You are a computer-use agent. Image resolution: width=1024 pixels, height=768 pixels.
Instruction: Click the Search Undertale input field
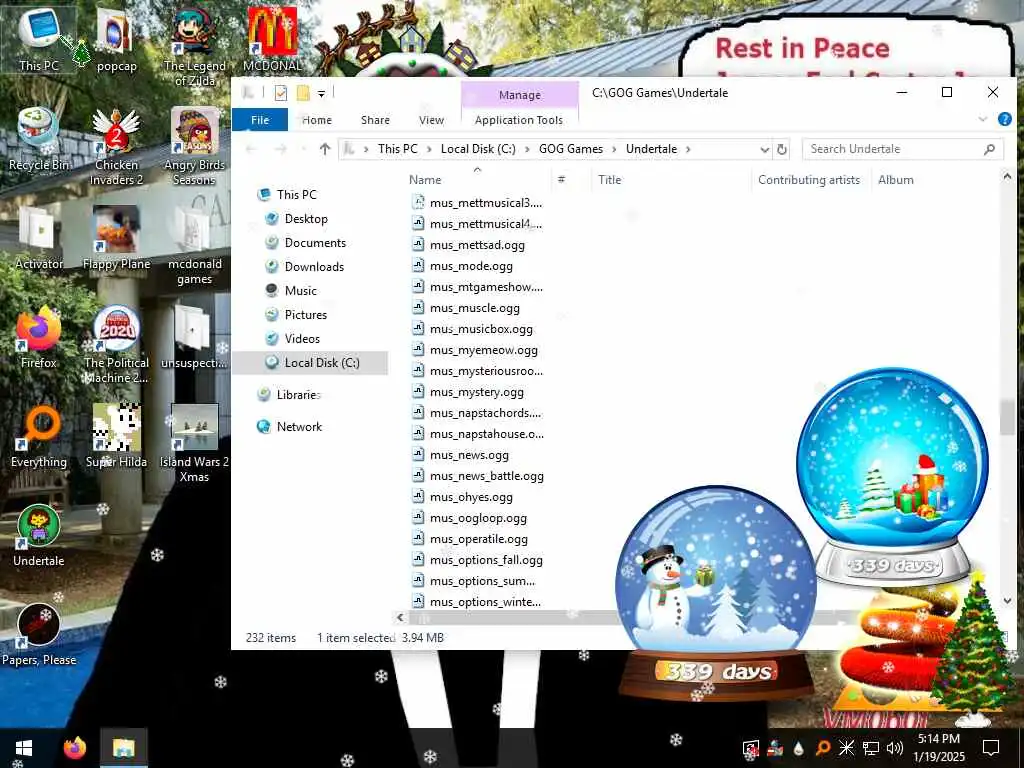click(903, 149)
